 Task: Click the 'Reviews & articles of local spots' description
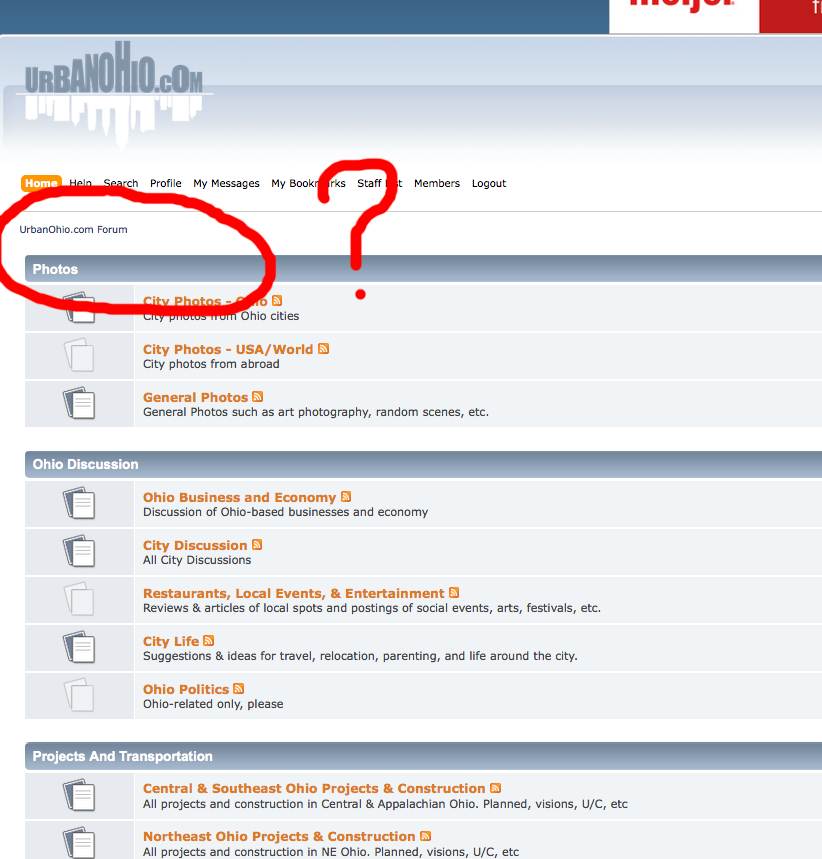pos(372,608)
